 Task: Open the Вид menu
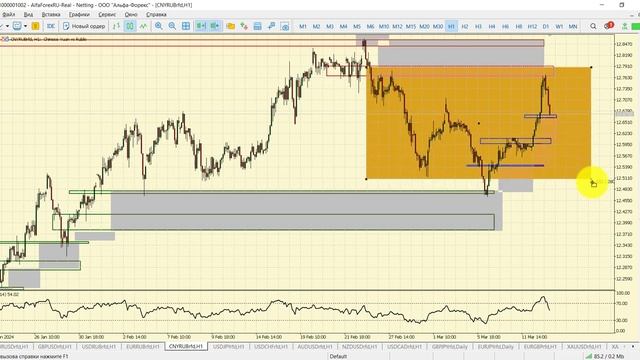coord(28,14)
